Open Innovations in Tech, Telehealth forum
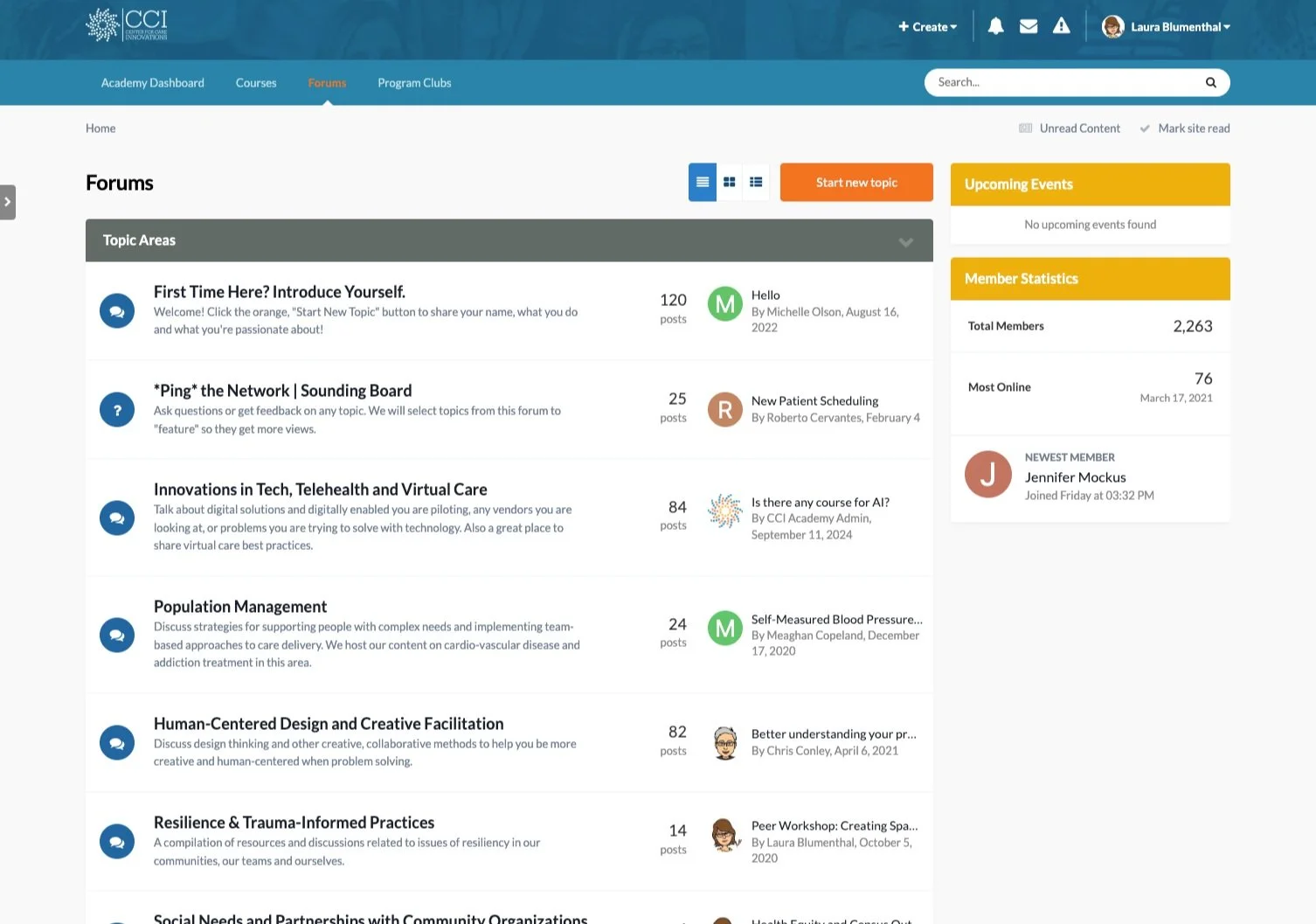1316x924 pixels. tap(321, 490)
